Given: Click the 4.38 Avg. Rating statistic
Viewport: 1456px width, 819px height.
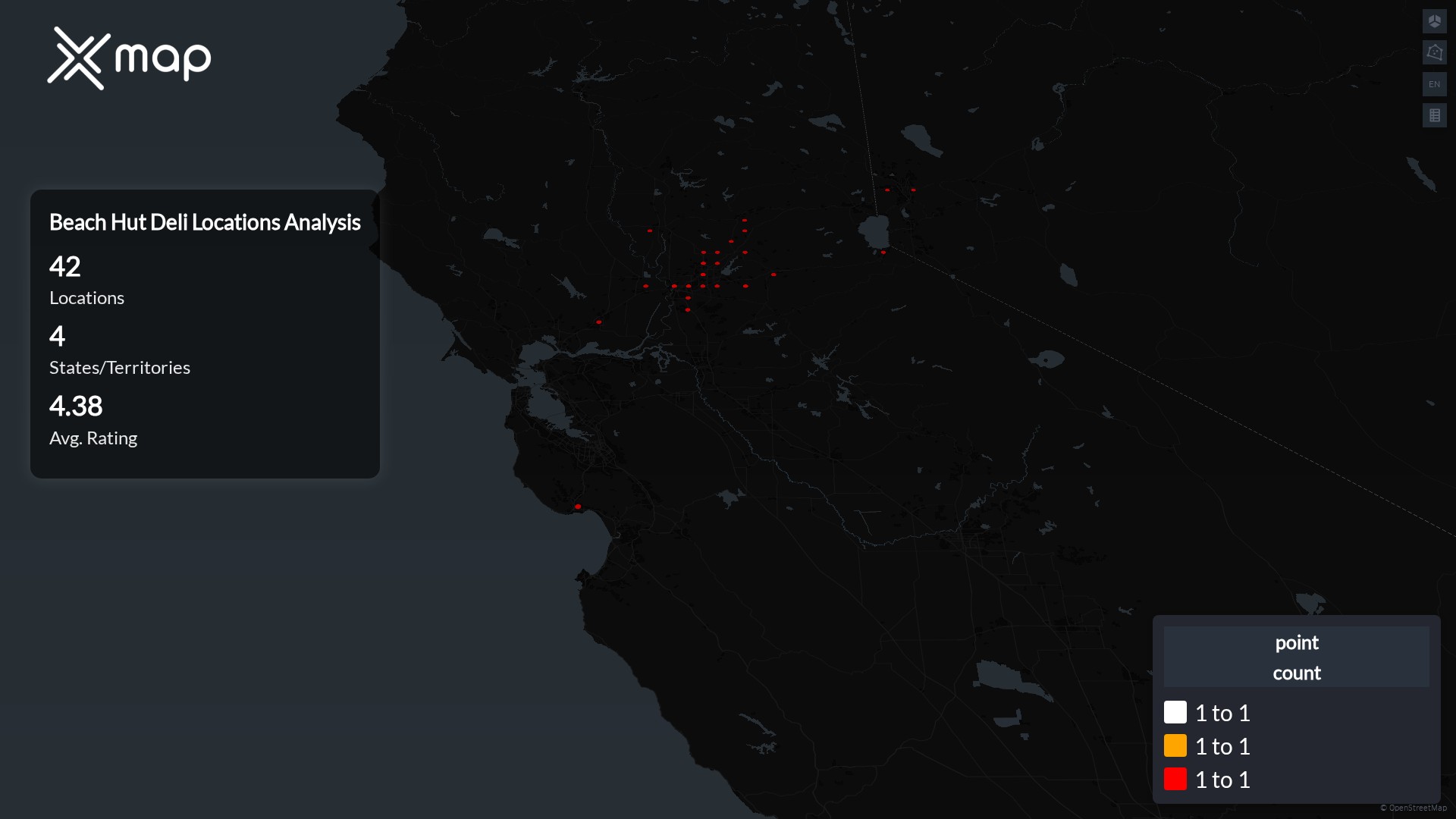Looking at the screenshot, I should (x=76, y=406).
